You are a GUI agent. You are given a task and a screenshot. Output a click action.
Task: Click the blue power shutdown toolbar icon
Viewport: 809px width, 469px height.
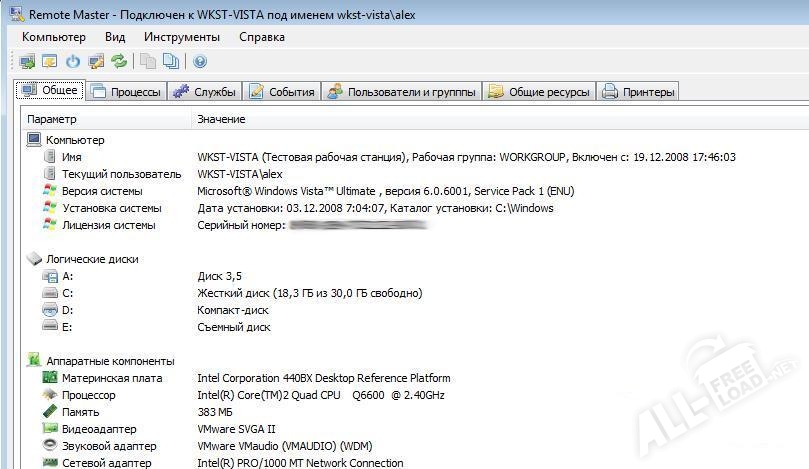point(72,62)
